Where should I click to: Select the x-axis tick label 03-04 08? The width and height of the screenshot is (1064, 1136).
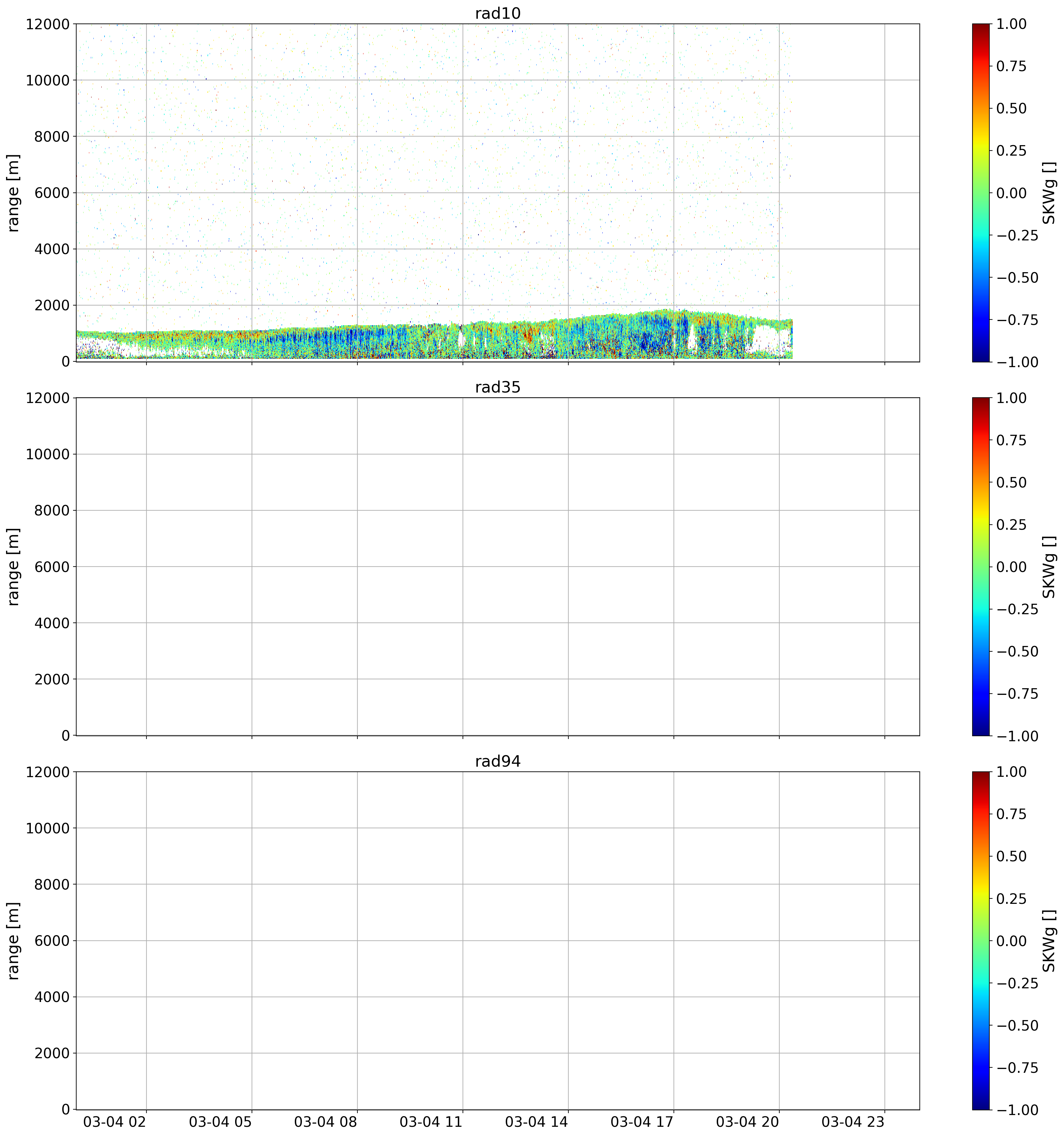tap(325, 1122)
